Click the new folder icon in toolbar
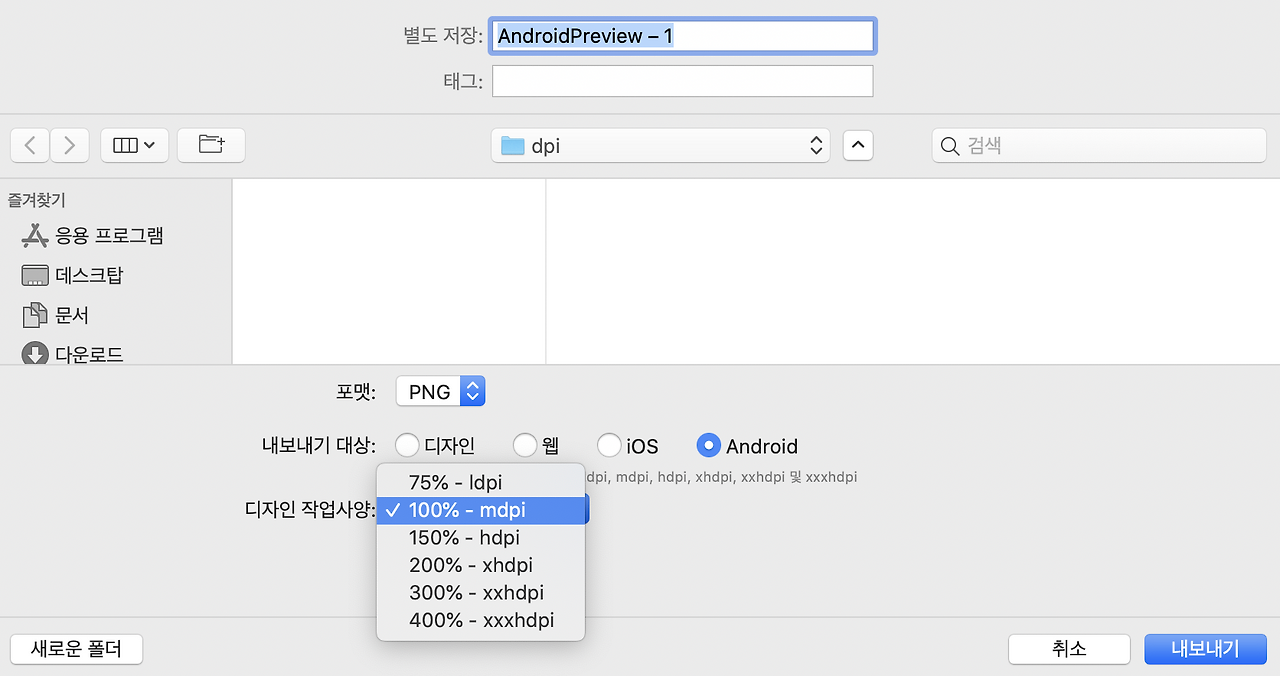The width and height of the screenshot is (1280, 676). pos(210,144)
